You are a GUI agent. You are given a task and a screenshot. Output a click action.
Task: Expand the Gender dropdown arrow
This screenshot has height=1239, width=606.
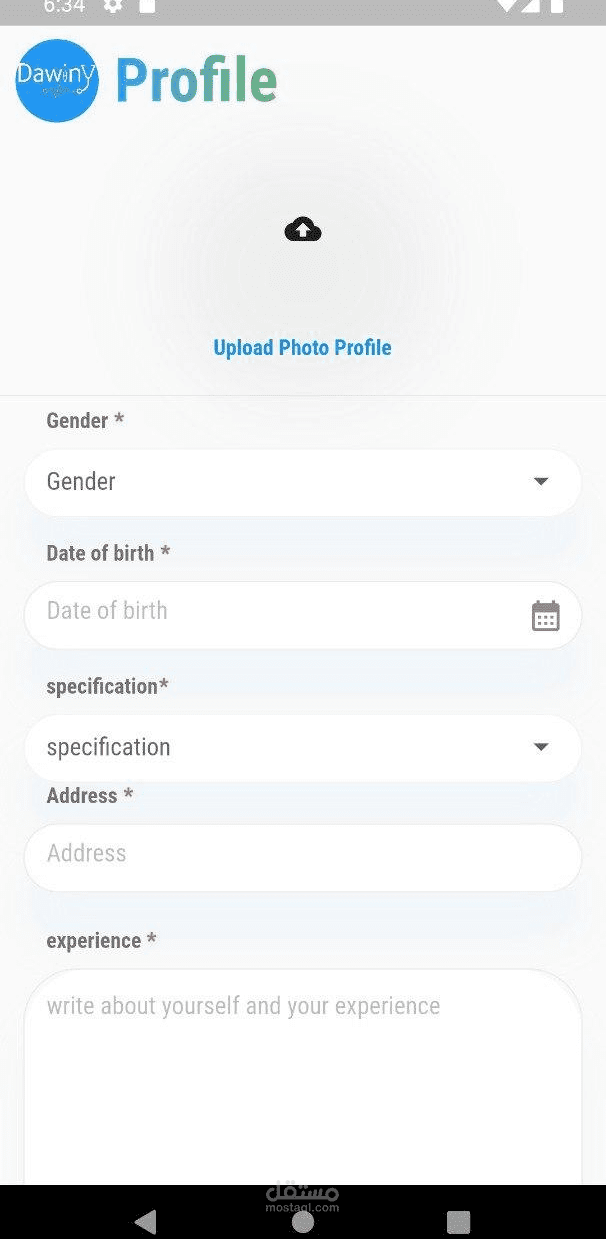[541, 482]
